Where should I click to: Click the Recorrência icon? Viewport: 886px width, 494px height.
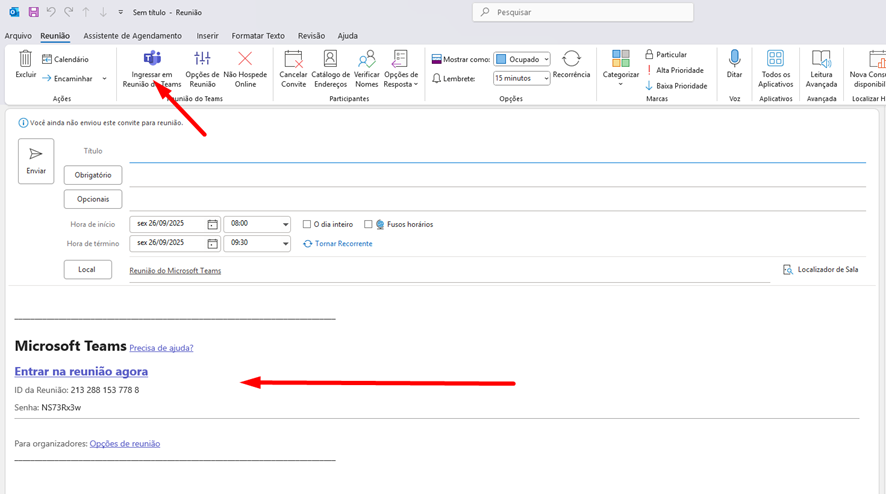(571, 59)
